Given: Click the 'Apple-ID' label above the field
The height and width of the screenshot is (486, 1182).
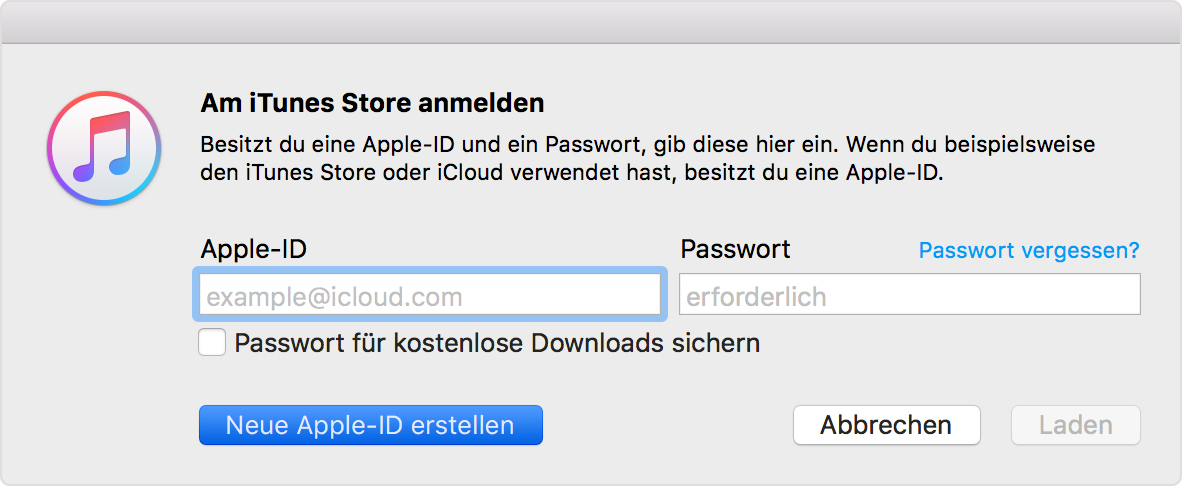Looking at the screenshot, I should 253,249.
